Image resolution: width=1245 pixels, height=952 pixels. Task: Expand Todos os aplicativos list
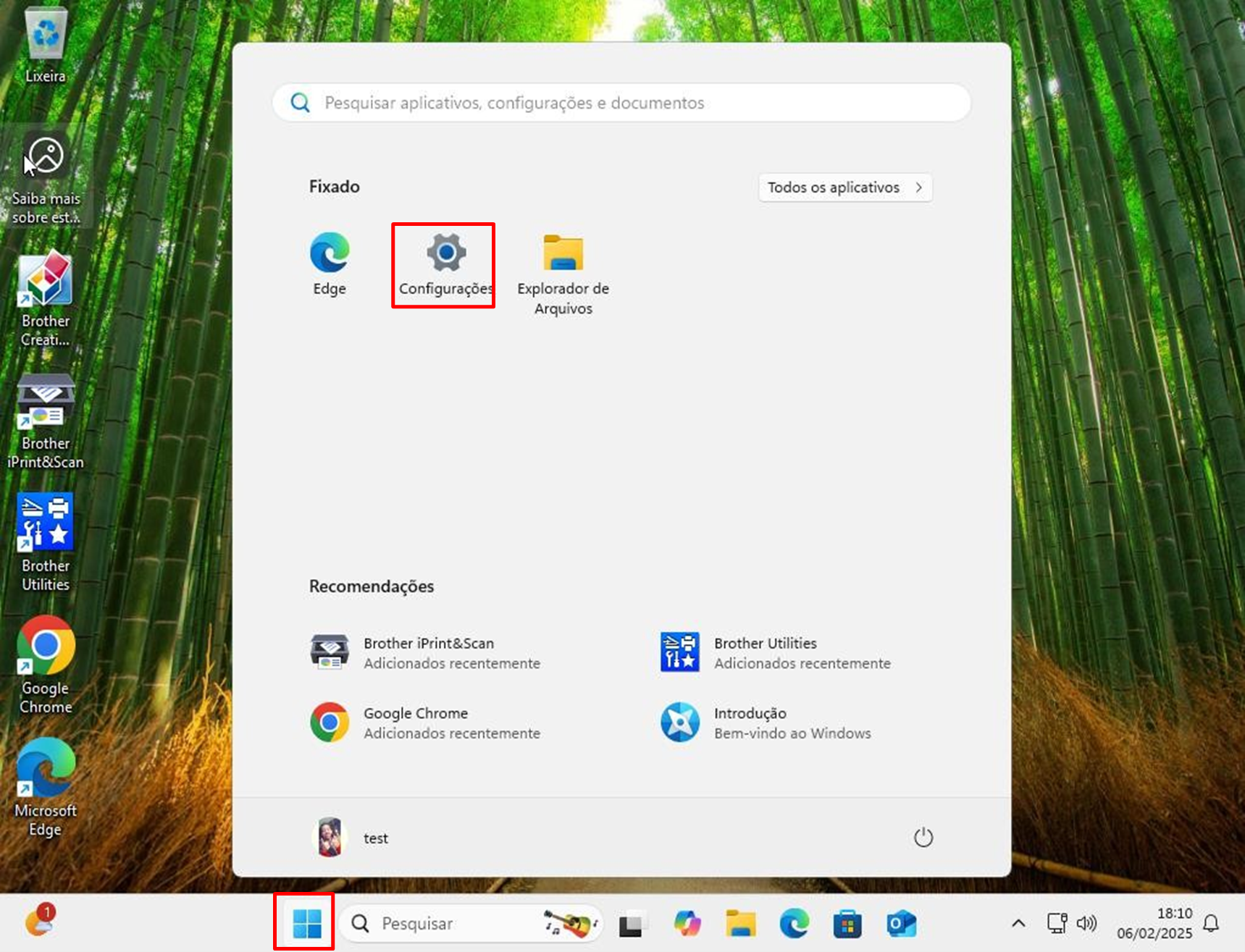pos(845,188)
